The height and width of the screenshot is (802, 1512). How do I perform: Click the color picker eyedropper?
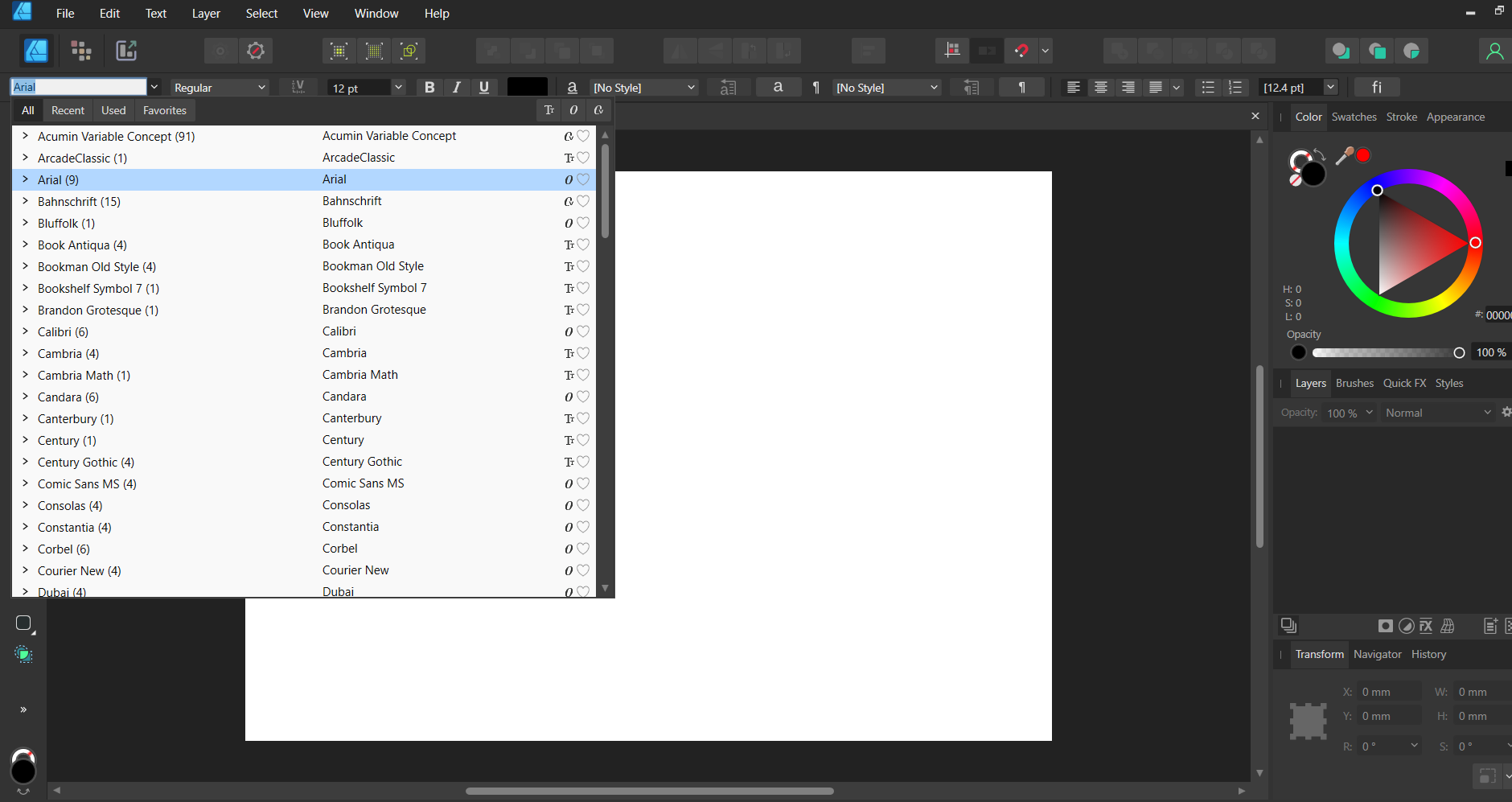[1344, 156]
